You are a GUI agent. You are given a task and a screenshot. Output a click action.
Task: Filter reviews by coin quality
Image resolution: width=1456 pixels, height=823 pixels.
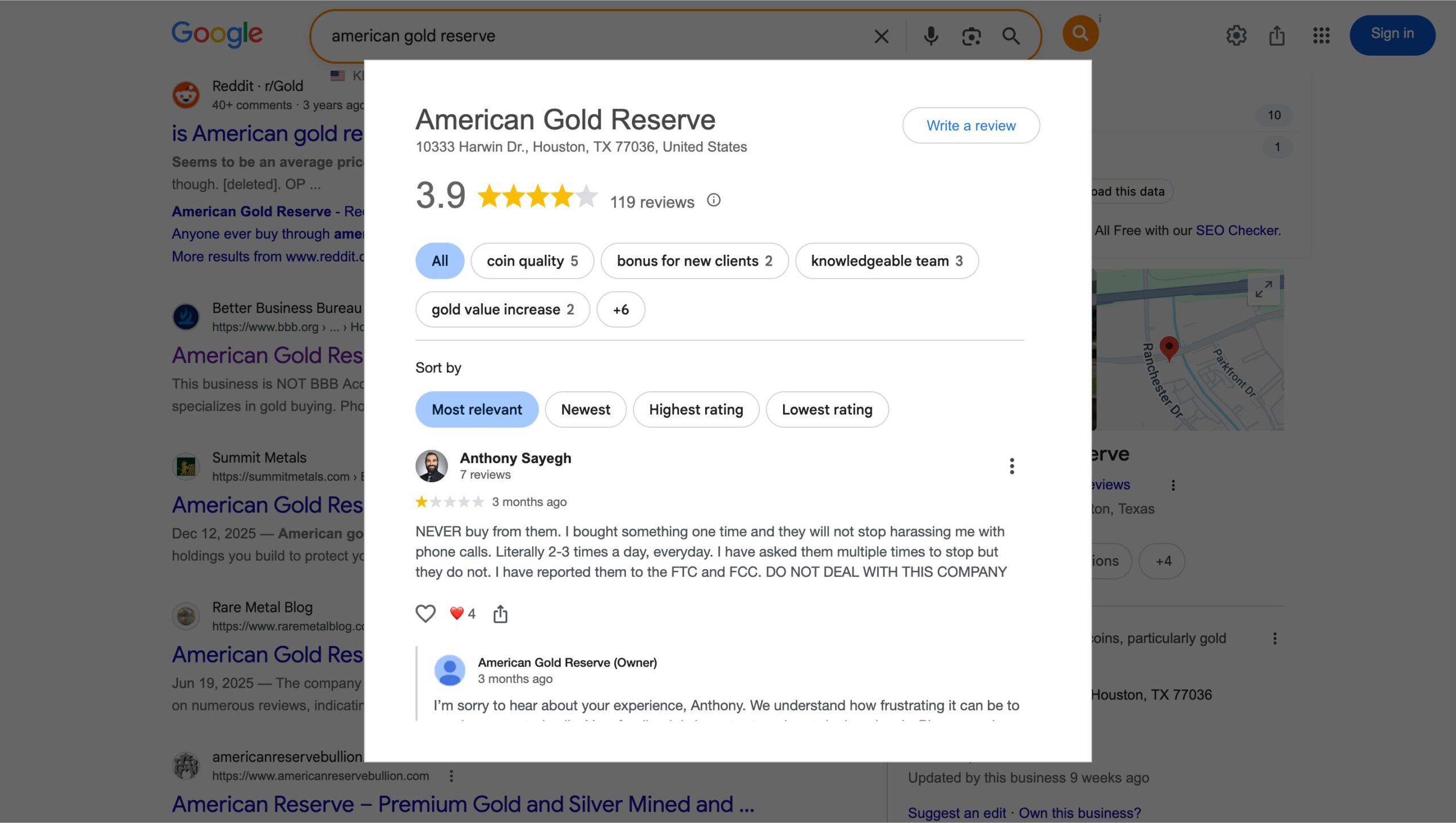coord(532,261)
